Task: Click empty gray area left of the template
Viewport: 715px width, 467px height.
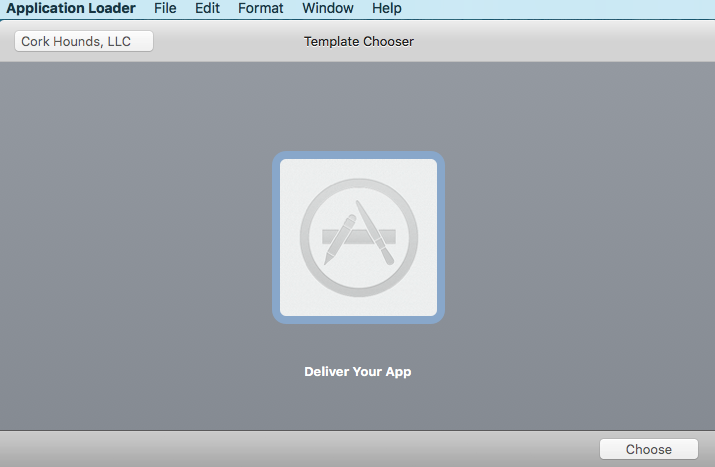Action: click(130, 240)
